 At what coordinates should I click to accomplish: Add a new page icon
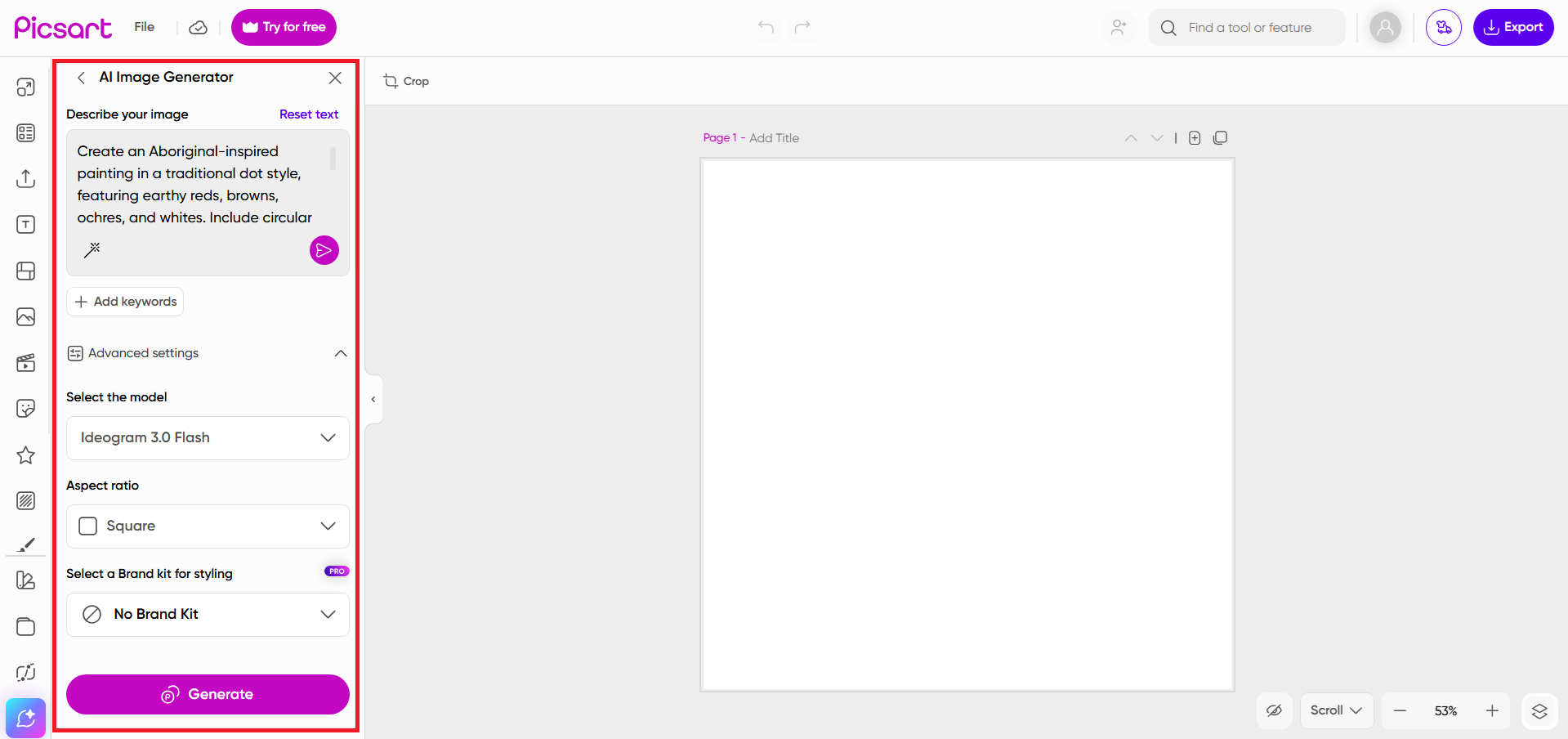tap(1195, 138)
